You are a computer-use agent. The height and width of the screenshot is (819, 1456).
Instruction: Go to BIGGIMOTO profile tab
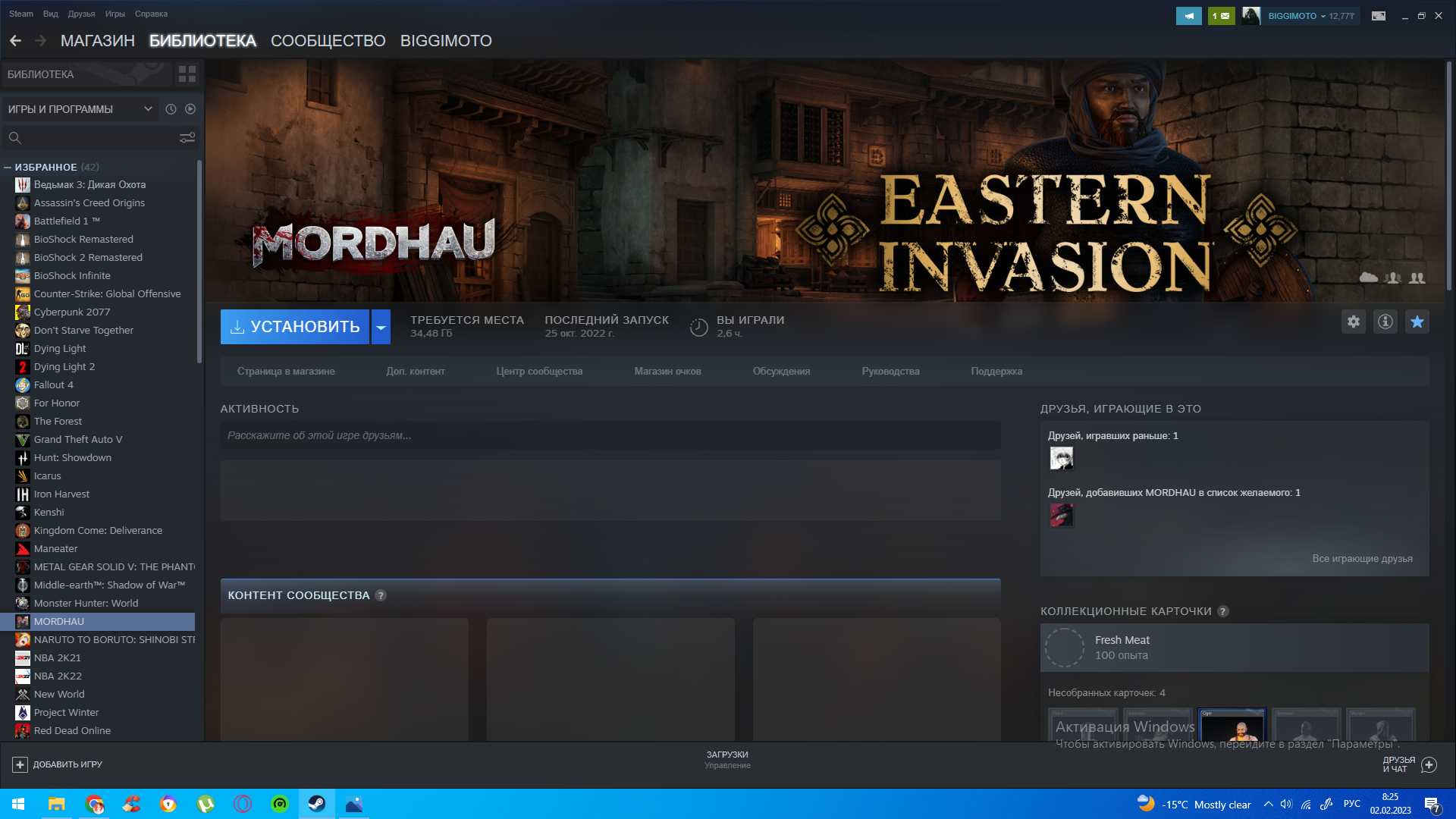point(446,41)
